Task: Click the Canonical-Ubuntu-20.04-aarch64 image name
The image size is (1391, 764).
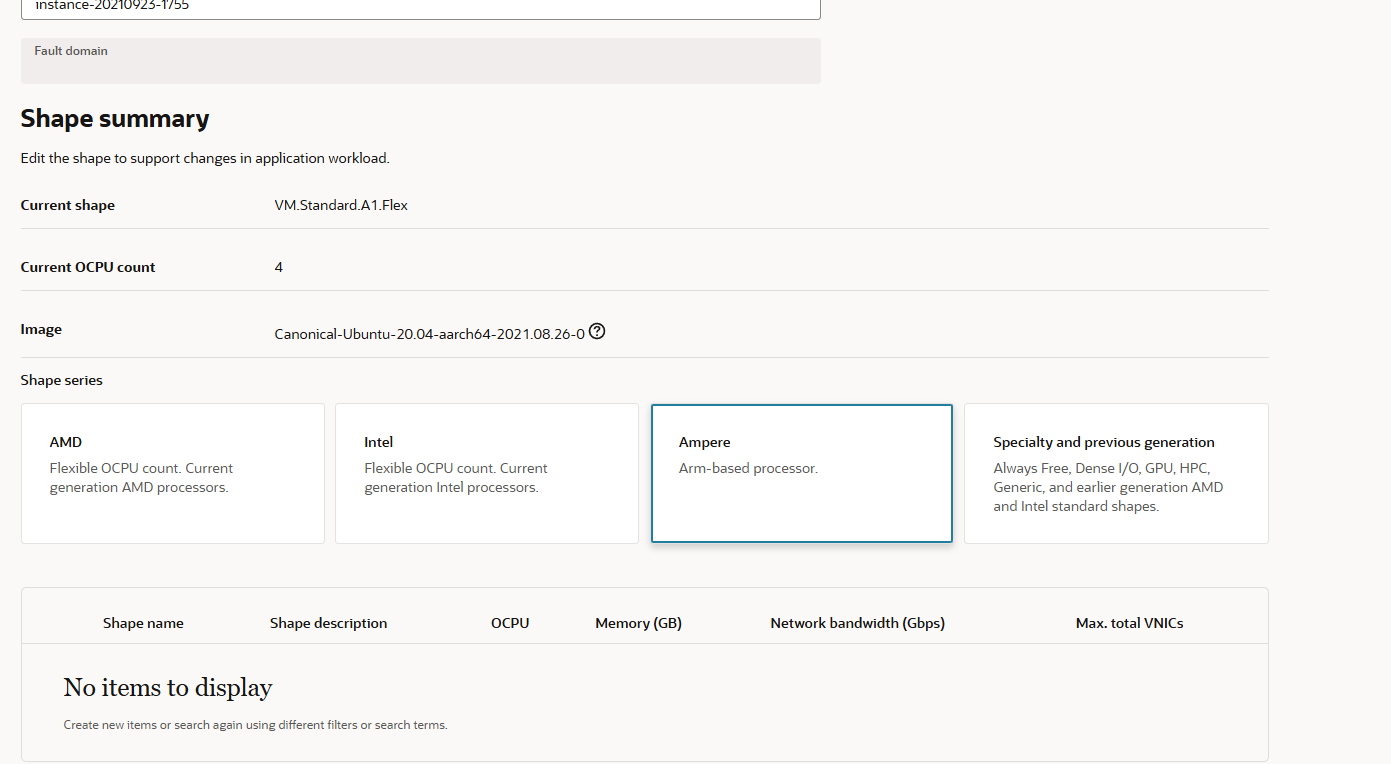Action: click(x=430, y=334)
